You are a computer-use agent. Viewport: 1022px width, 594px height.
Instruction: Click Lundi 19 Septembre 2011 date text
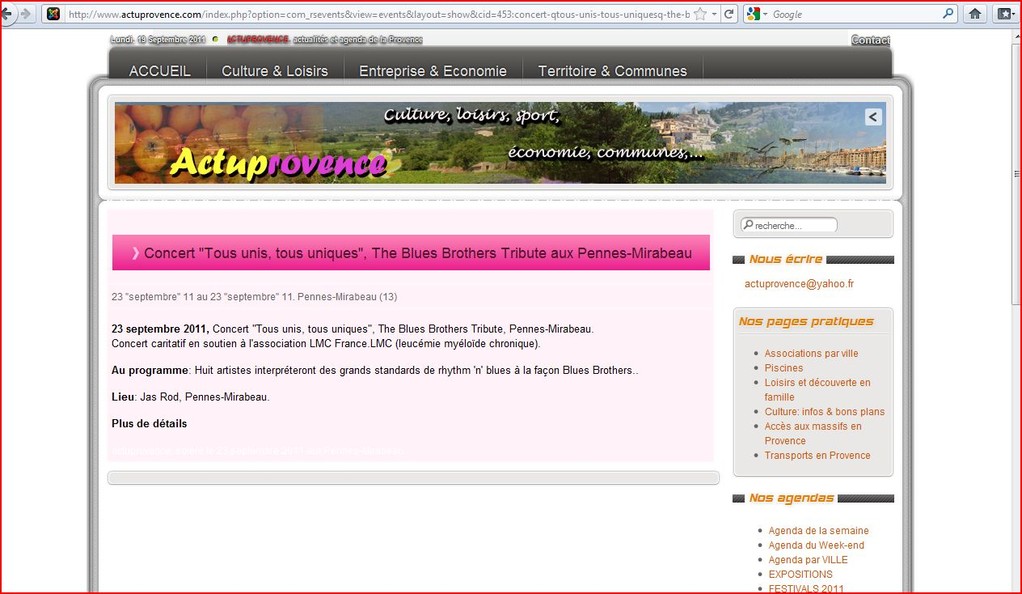[158, 40]
